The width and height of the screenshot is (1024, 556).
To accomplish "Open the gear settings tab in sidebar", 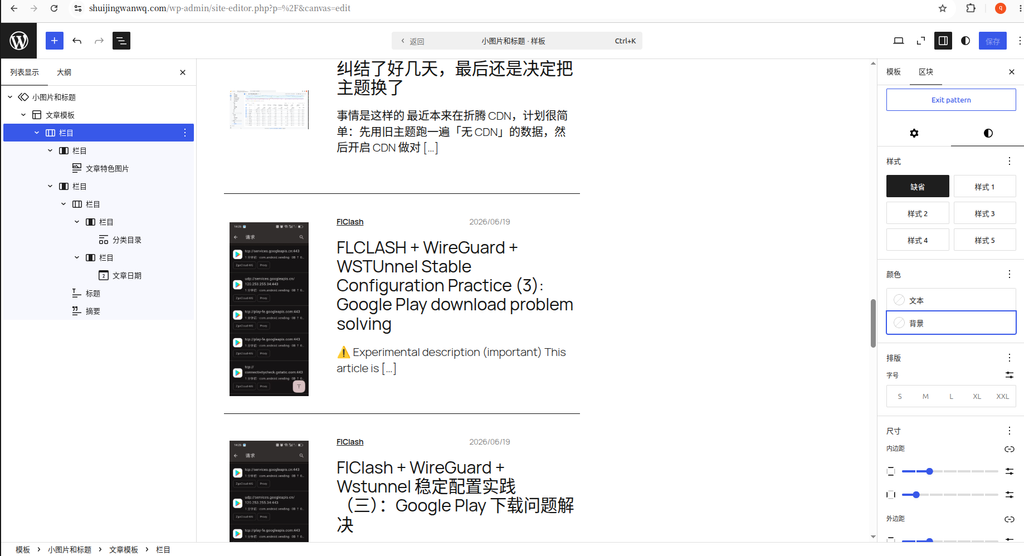I will pos(914,133).
